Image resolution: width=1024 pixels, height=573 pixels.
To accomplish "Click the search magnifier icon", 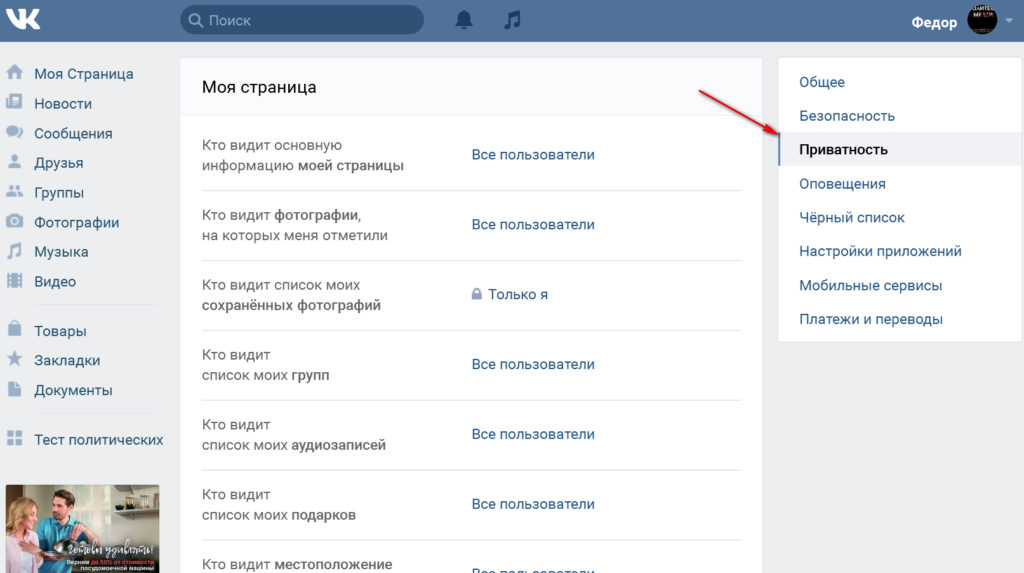I will tap(195, 20).
